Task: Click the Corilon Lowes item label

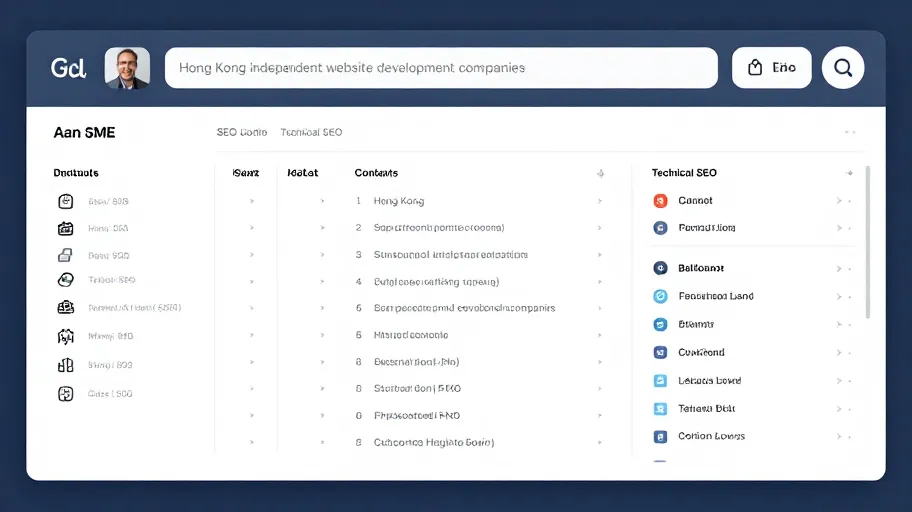Action: point(711,436)
